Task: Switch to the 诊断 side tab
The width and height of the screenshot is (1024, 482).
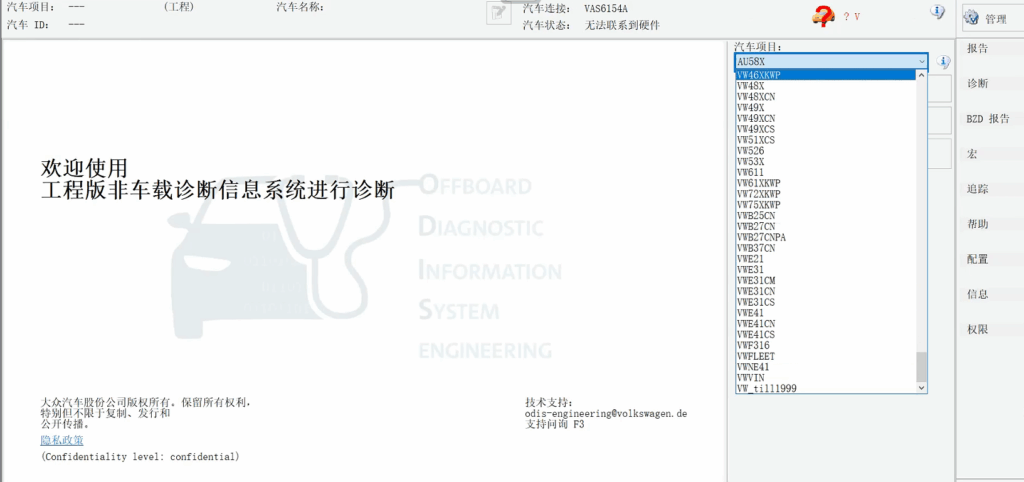Action: (977, 84)
